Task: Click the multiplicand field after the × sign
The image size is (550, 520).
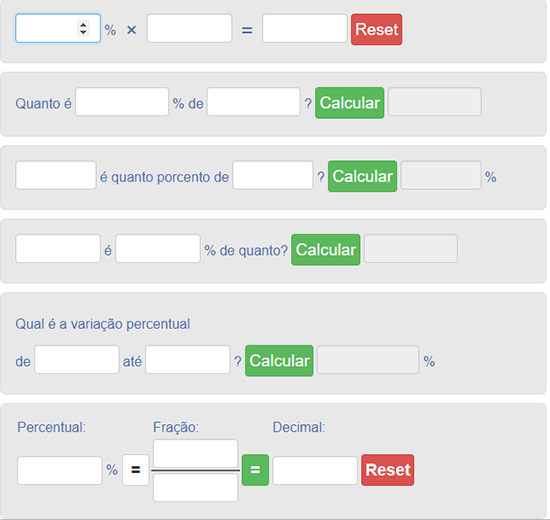Action: coord(189,28)
